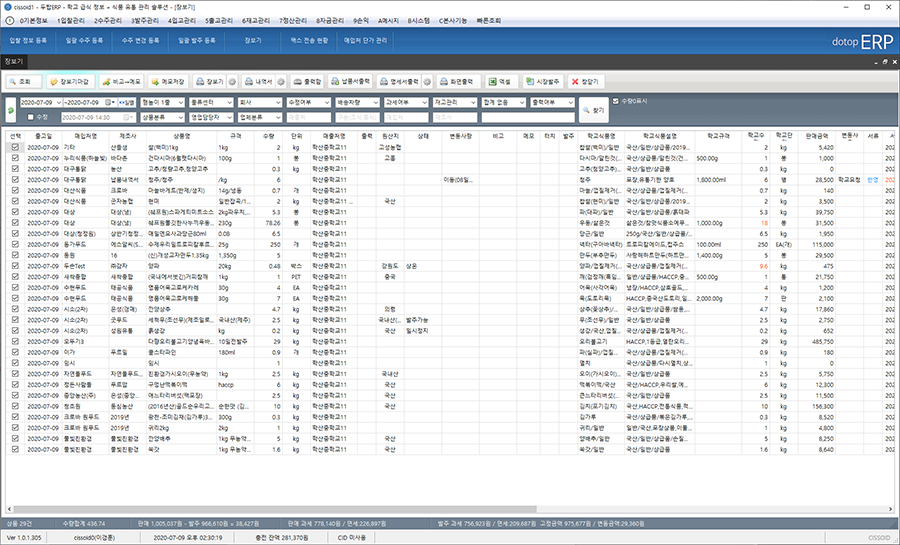The width and height of the screenshot is (900, 545).
Task: Click the 찾기 find button
Action: tap(594, 110)
